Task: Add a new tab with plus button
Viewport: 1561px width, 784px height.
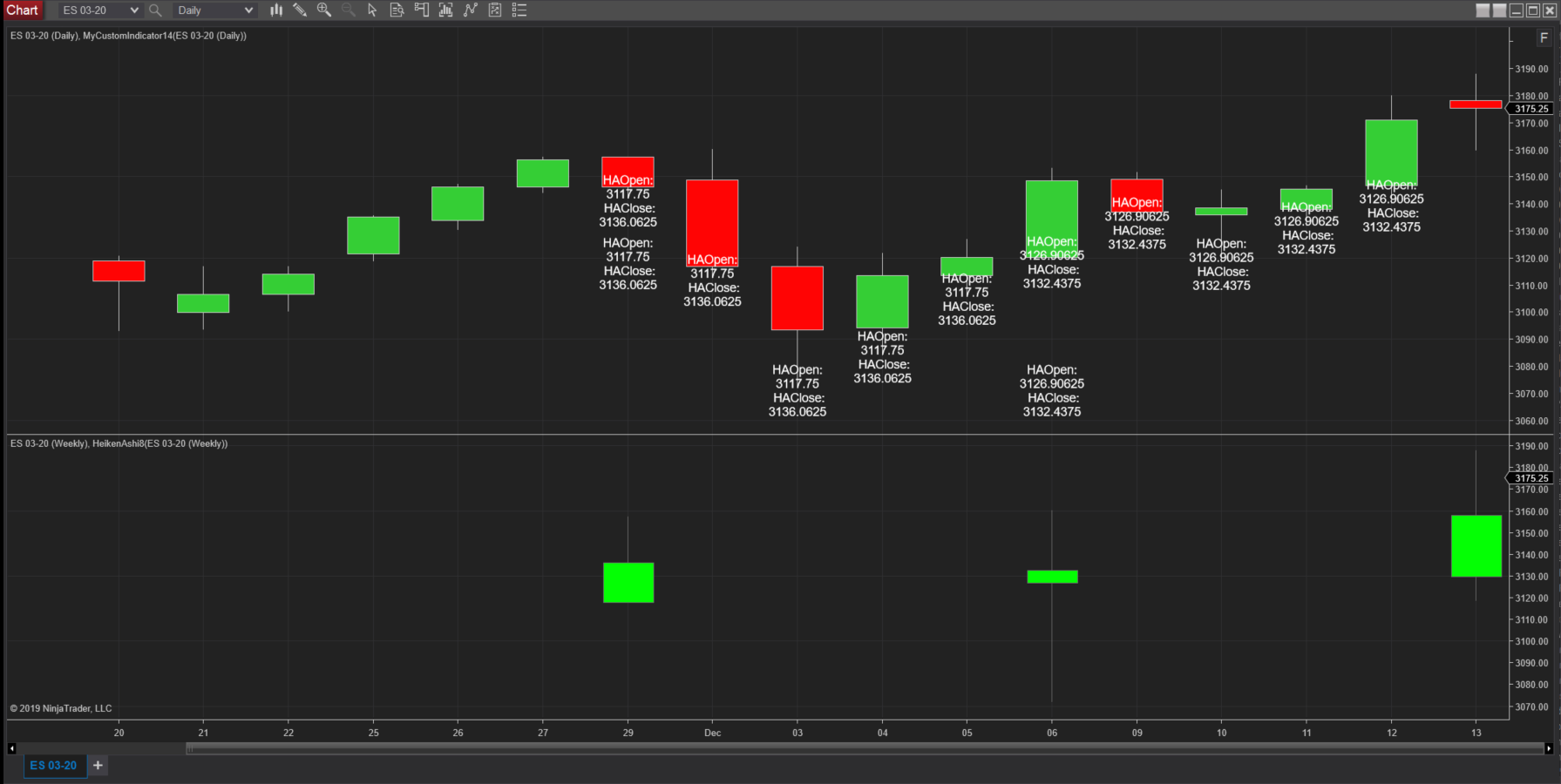Action: pos(98,766)
